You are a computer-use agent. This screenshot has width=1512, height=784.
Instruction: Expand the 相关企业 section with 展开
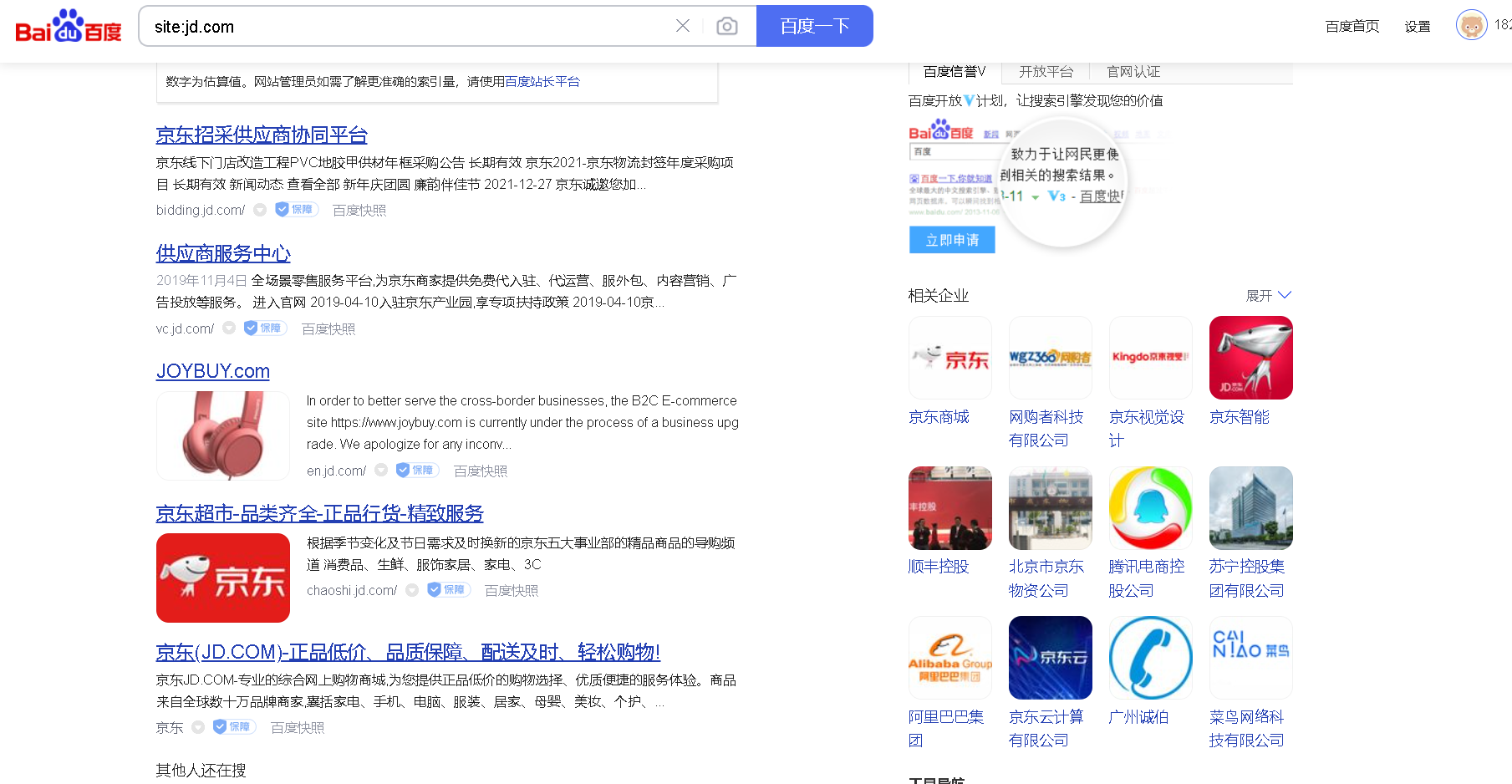1268,296
